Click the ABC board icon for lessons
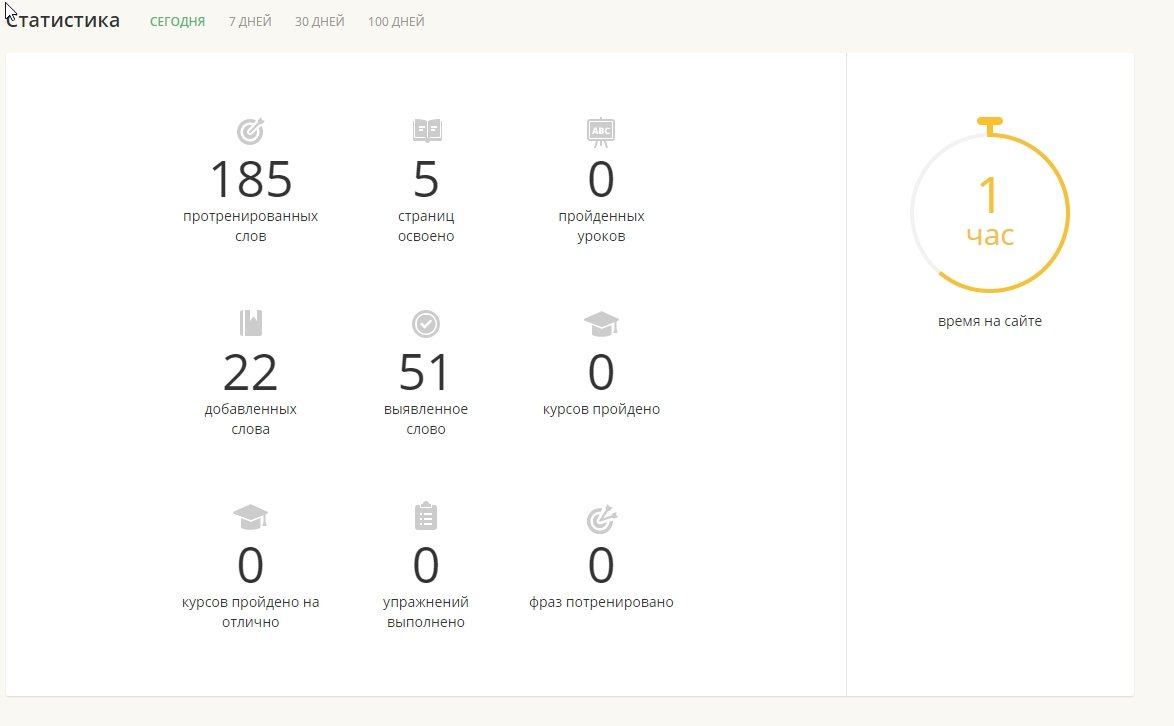Viewport: 1174px width, 726px height. 601,131
